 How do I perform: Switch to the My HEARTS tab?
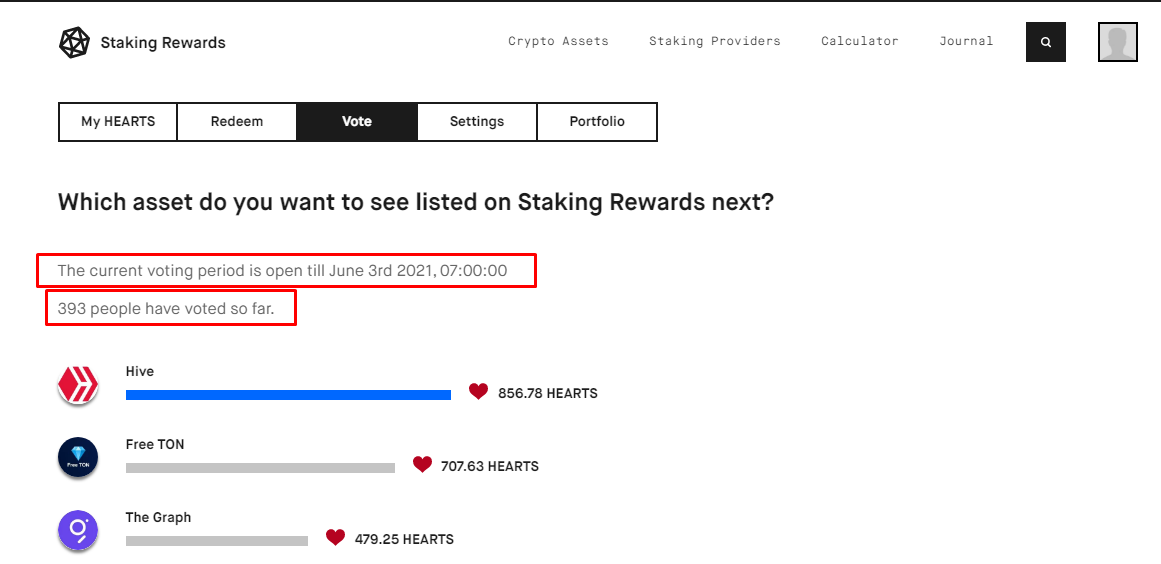118,121
